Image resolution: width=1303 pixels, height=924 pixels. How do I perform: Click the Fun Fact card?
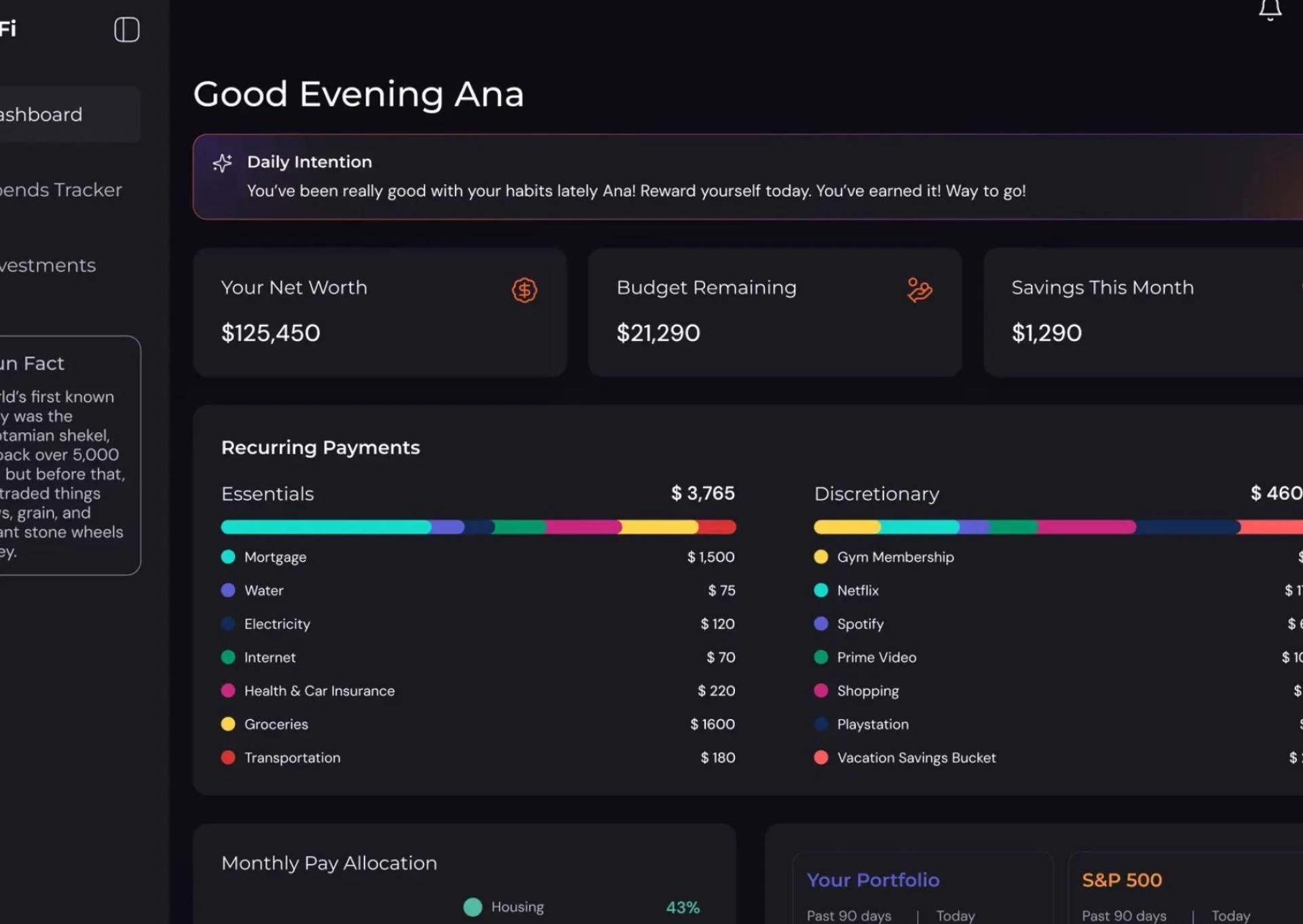tap(68, 455)
